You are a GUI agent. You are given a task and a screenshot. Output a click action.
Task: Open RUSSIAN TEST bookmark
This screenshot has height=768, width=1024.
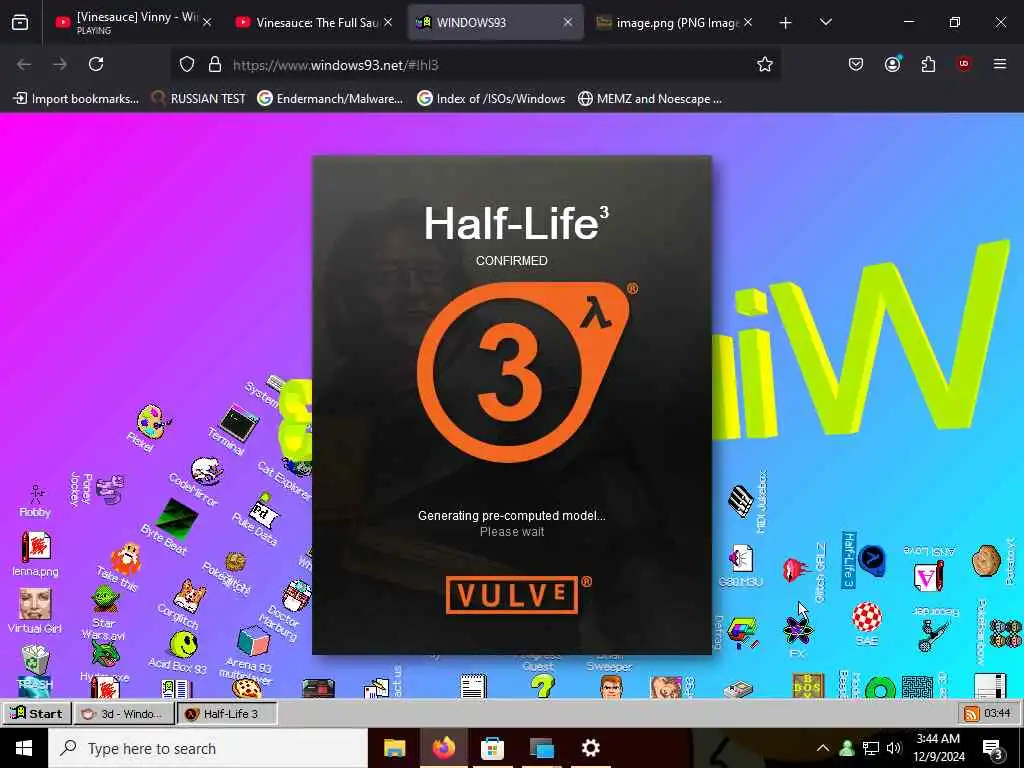199,99
